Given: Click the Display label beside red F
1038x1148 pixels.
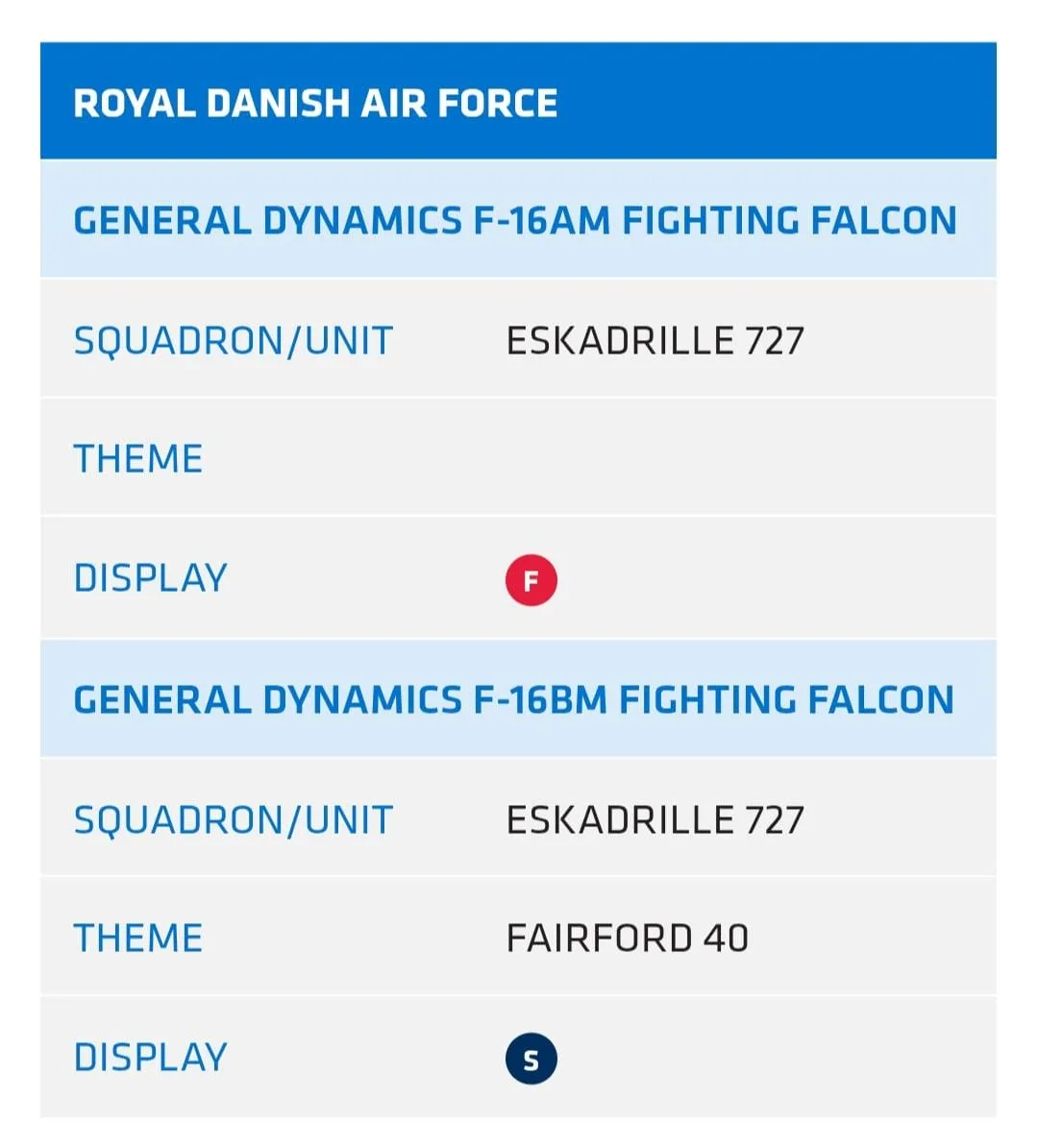Looking at the screenshot, I should 151,578.
